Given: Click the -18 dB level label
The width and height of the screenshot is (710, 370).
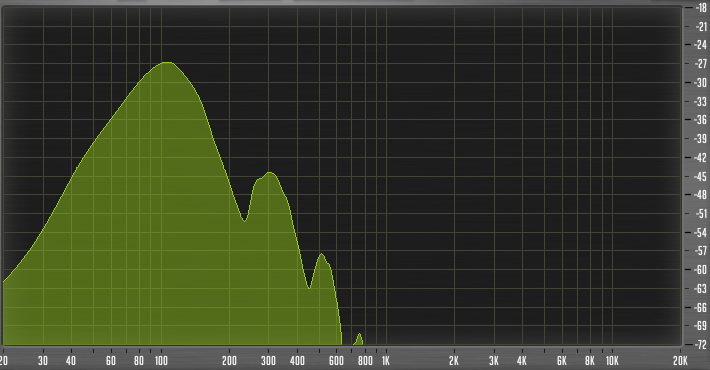Looking at the screenshot, I should click(700, 8).
